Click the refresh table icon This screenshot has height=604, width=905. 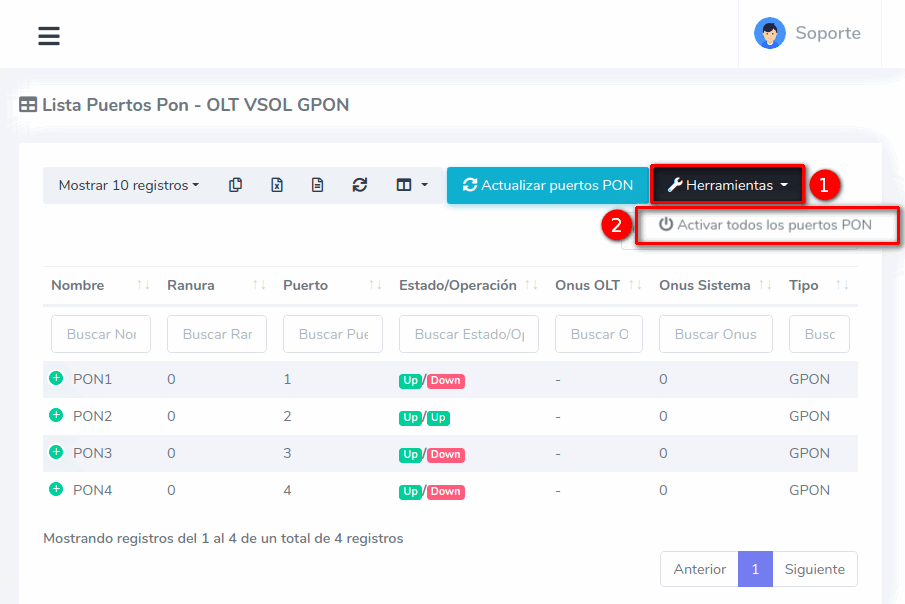(x=360, y=185)
